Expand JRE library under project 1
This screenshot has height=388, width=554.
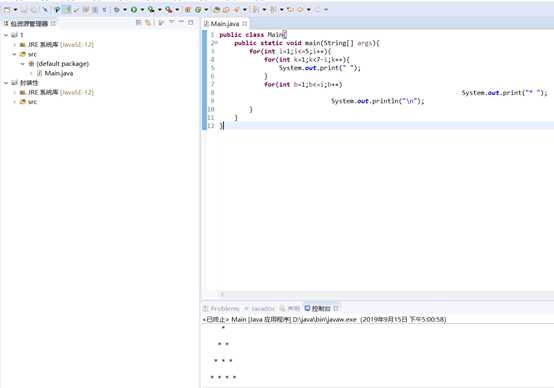click(x=14, y=45)
